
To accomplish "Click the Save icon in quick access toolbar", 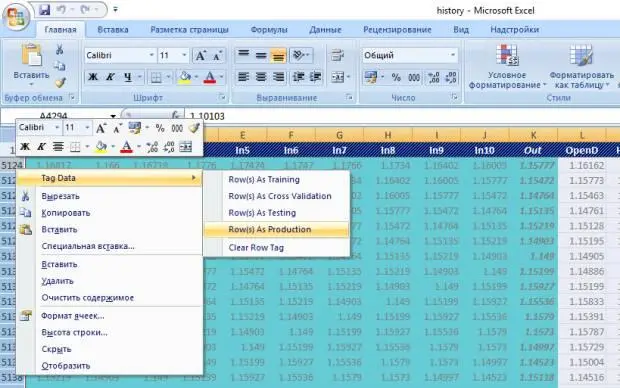I will (45, 9).
